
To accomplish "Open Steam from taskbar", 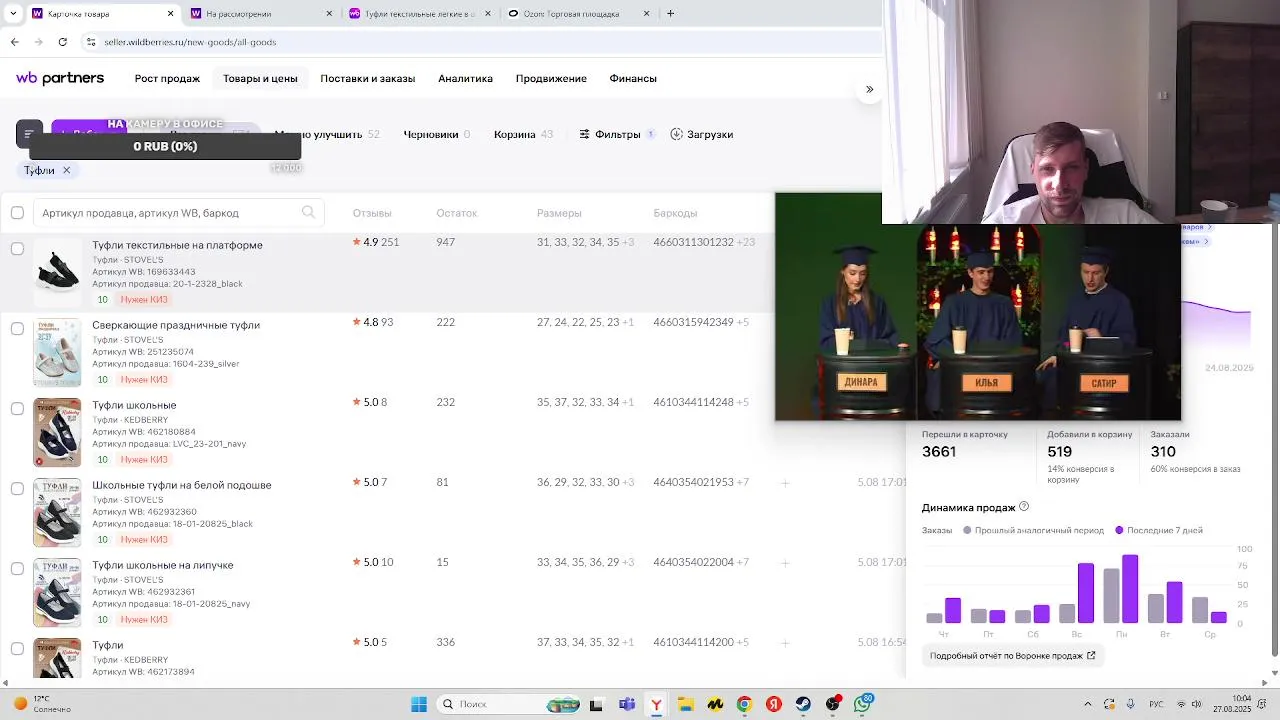I will [803, 704].
